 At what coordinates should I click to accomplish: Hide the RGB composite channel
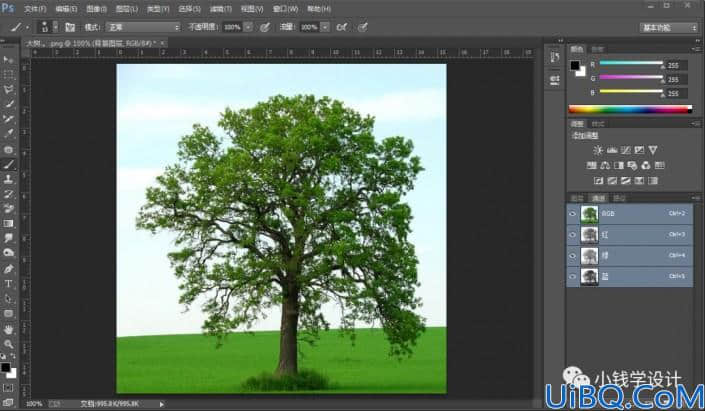[x=572, y=214]
